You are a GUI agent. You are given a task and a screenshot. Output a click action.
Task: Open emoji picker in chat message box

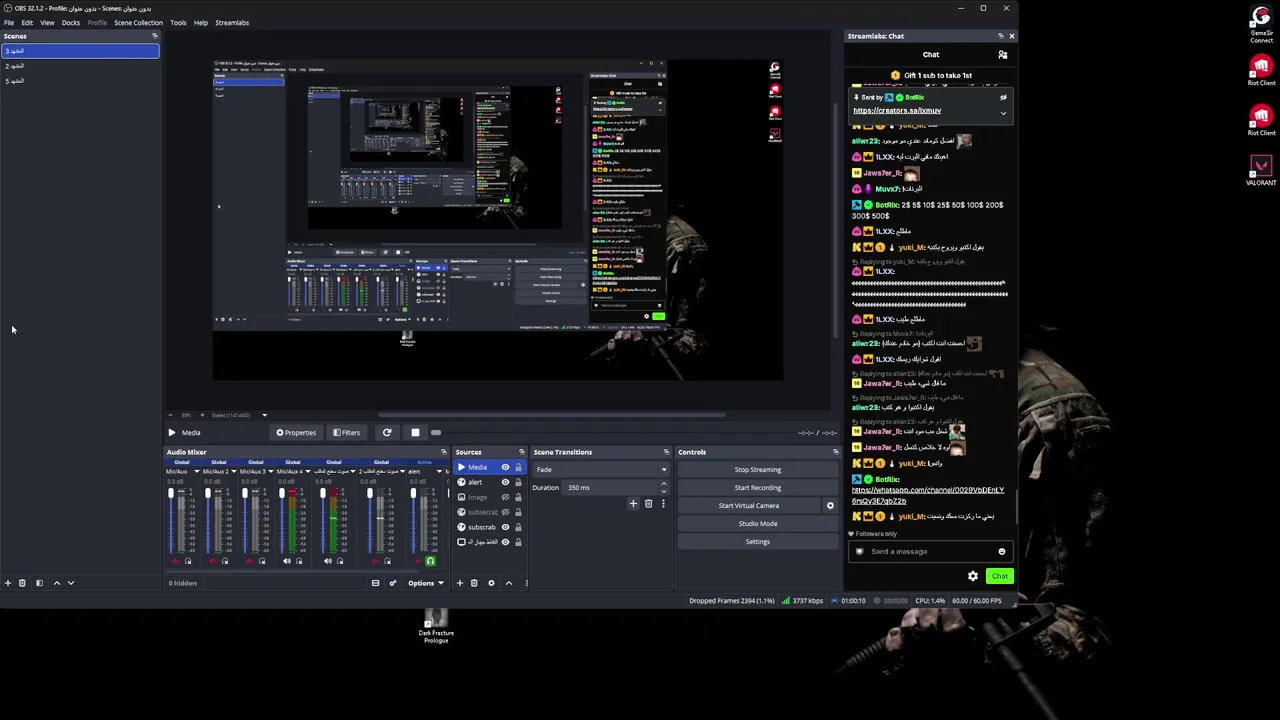(x=1001, y=552)
